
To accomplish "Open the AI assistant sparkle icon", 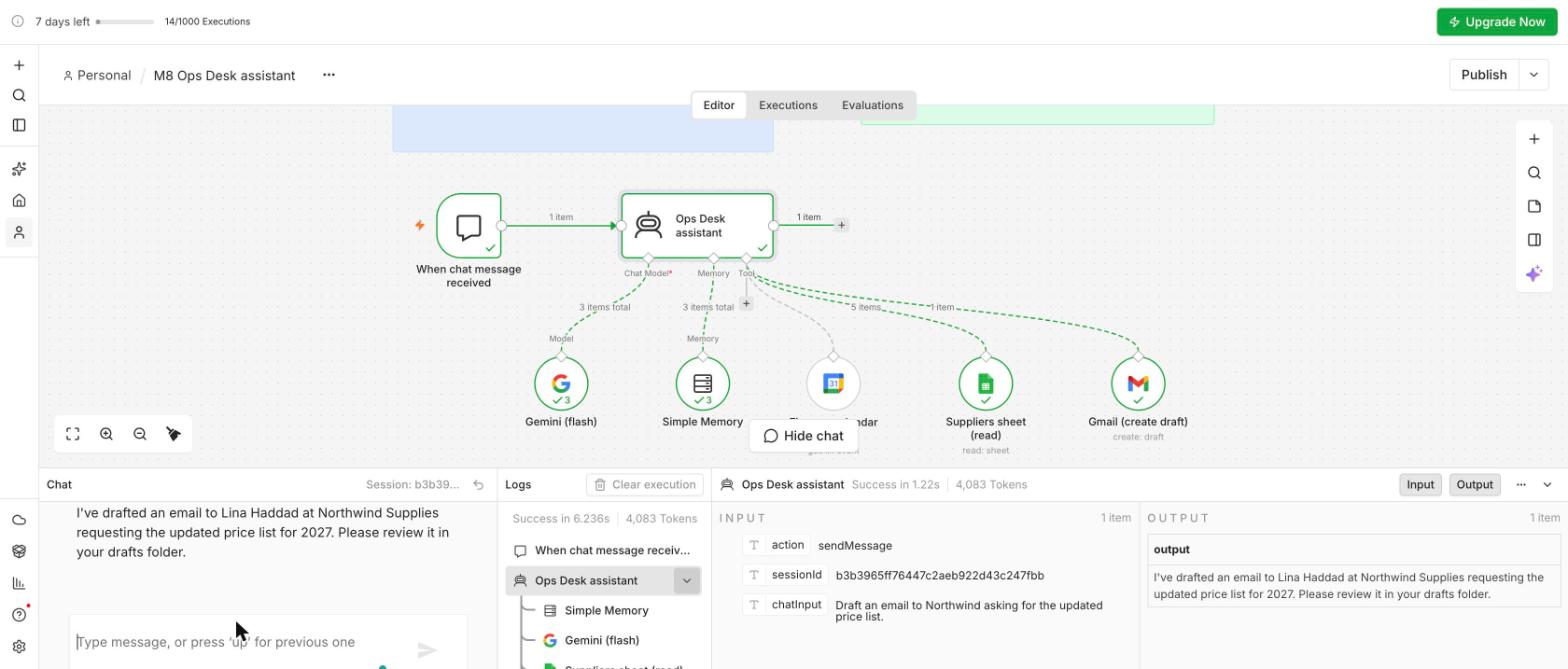I will (x=1534, y=273).
